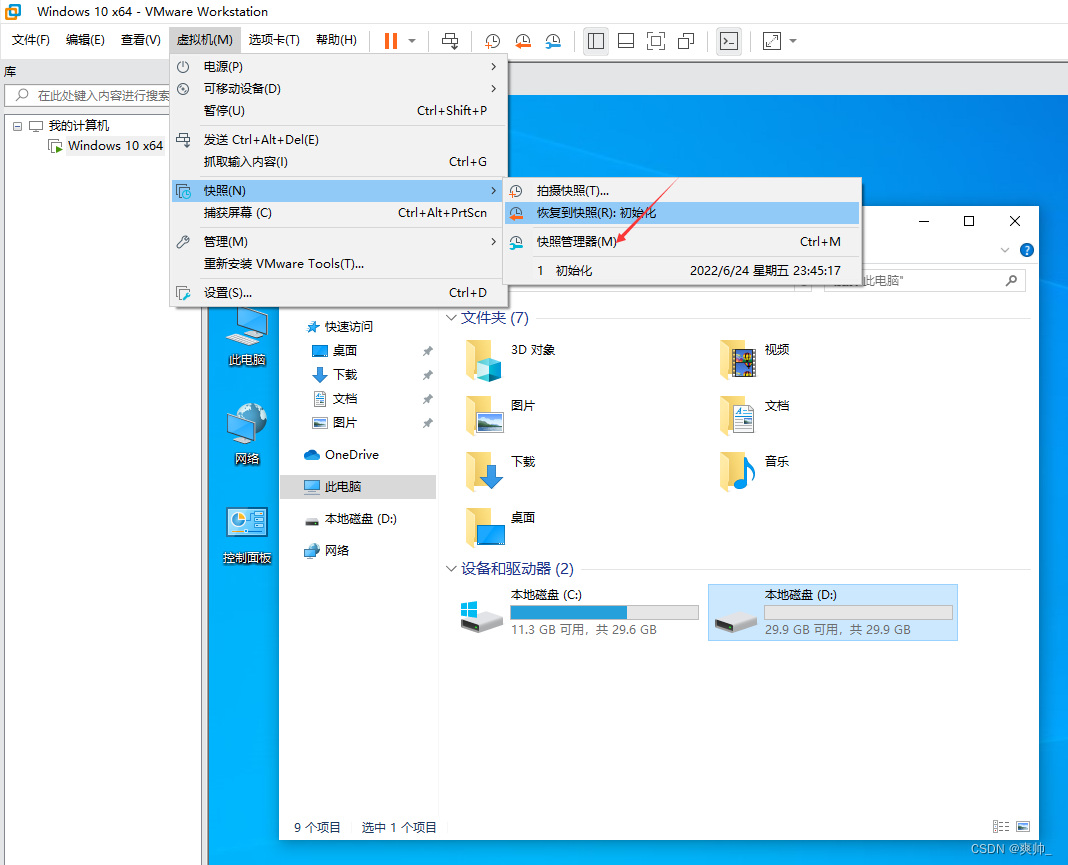
Task: Open the console view toolbar icon
Action: 729,41
